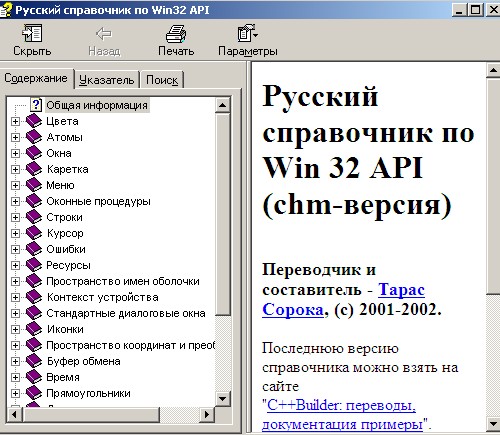
Task: Click the book icon beside Оконные процедуры
Action: pyautogui.click(x=34, y=201)
